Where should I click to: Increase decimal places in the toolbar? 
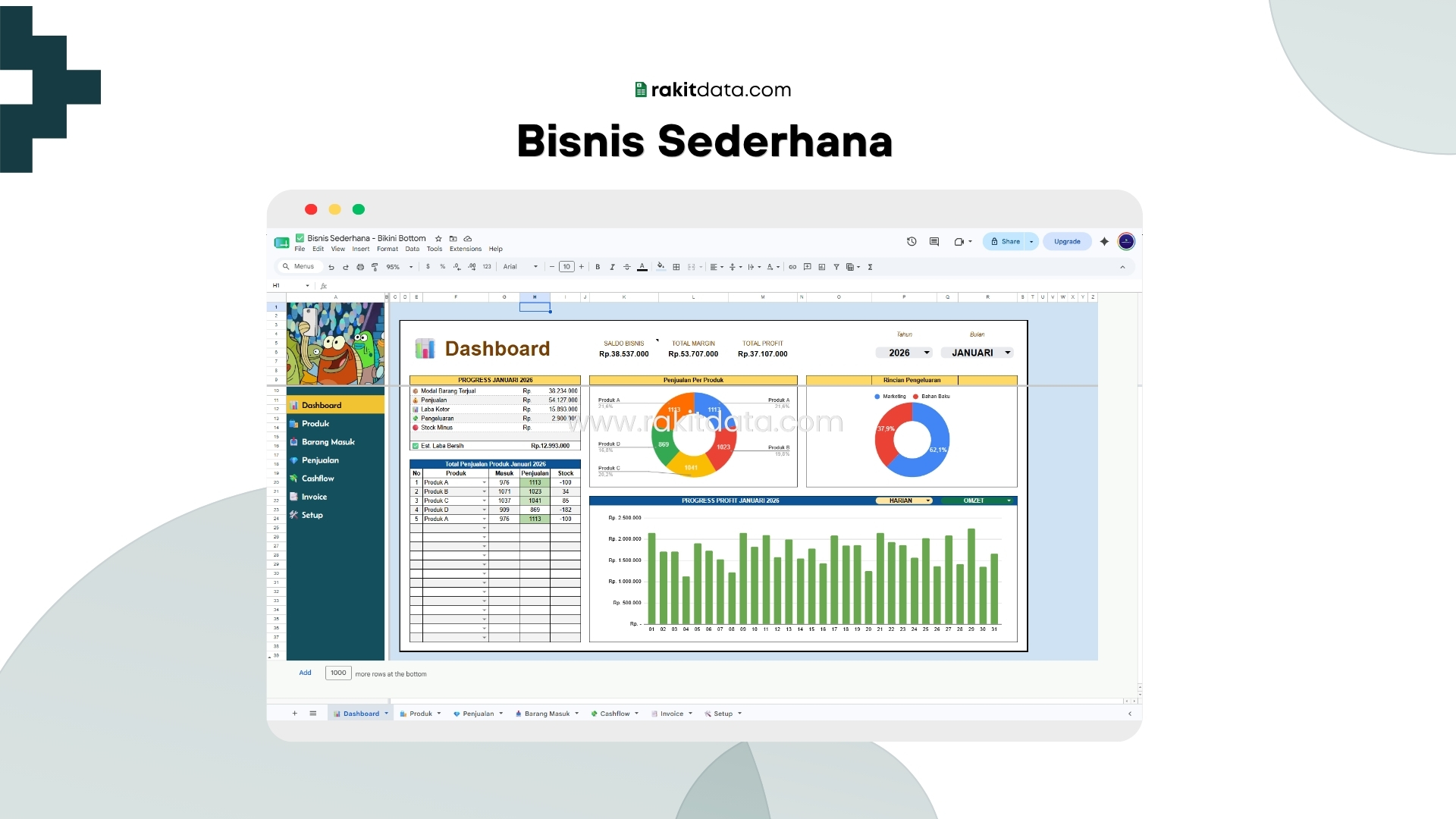click(472, 267)
